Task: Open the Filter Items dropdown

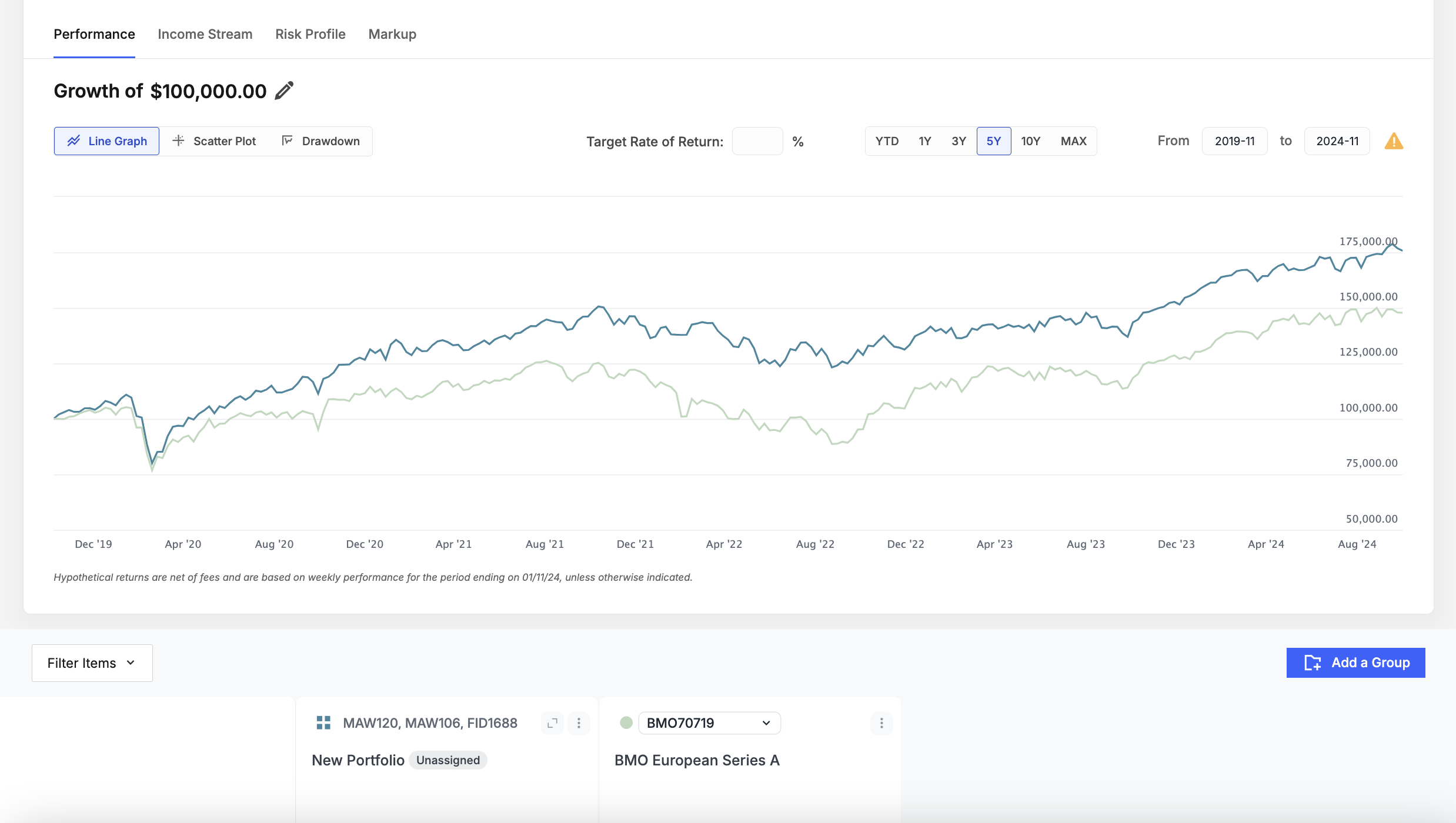Action: [92, 663]
